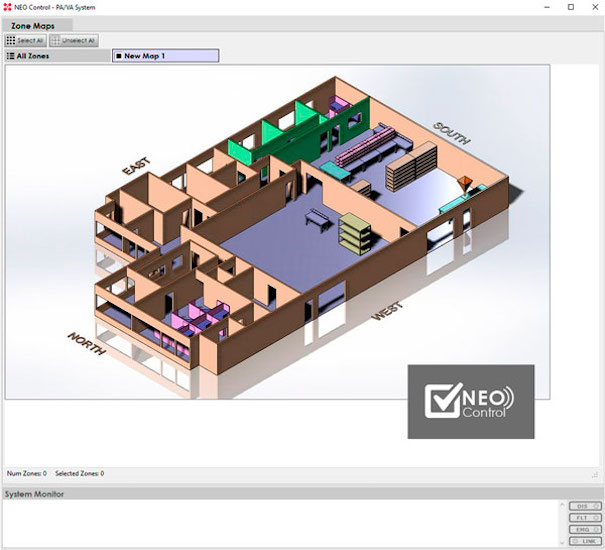Toggle the EMG emergency indicator
The width and height of the screenshot is (605, 550).
click(x=583, y=529)
